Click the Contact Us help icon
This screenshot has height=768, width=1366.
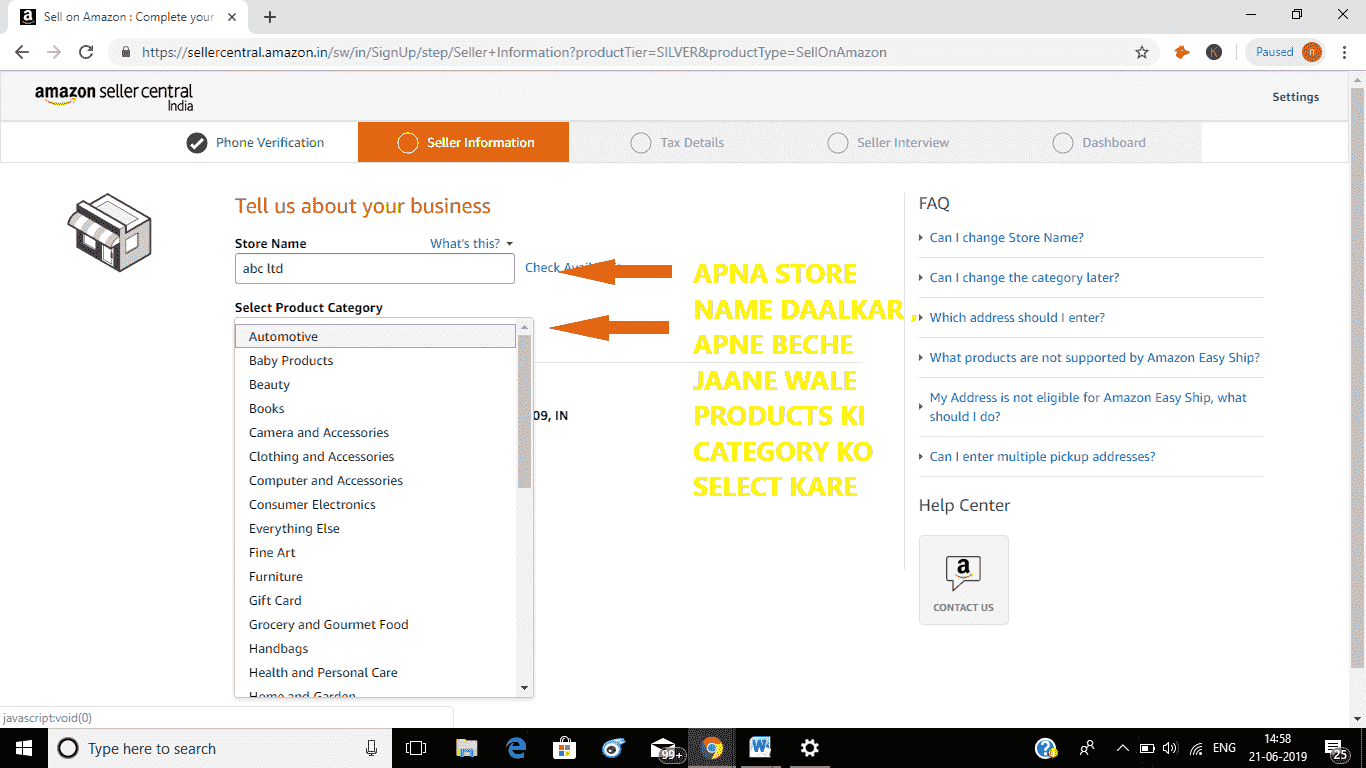964,580
